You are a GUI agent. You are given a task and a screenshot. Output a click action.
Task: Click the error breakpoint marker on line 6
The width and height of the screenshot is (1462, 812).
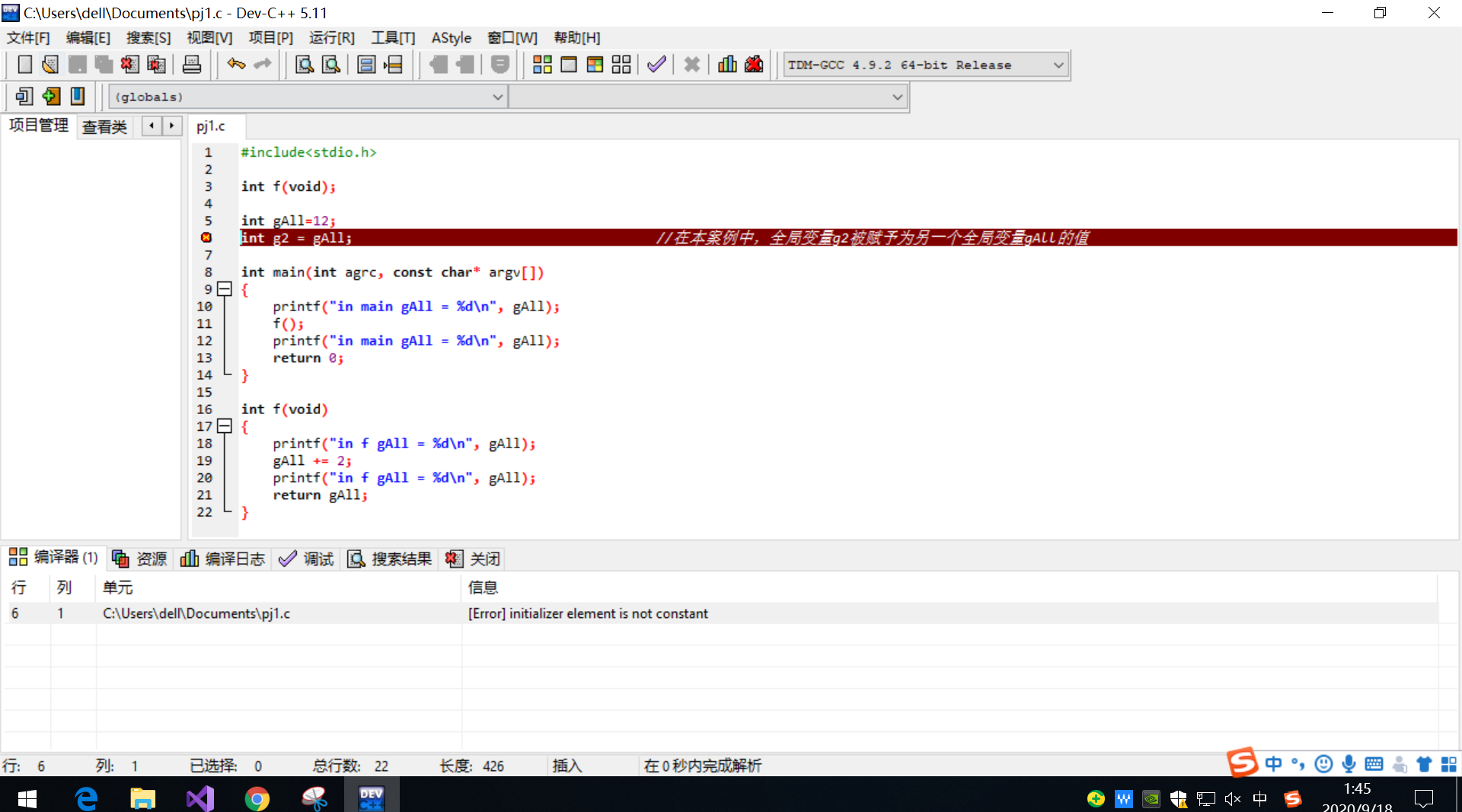[x=206, y=237]
